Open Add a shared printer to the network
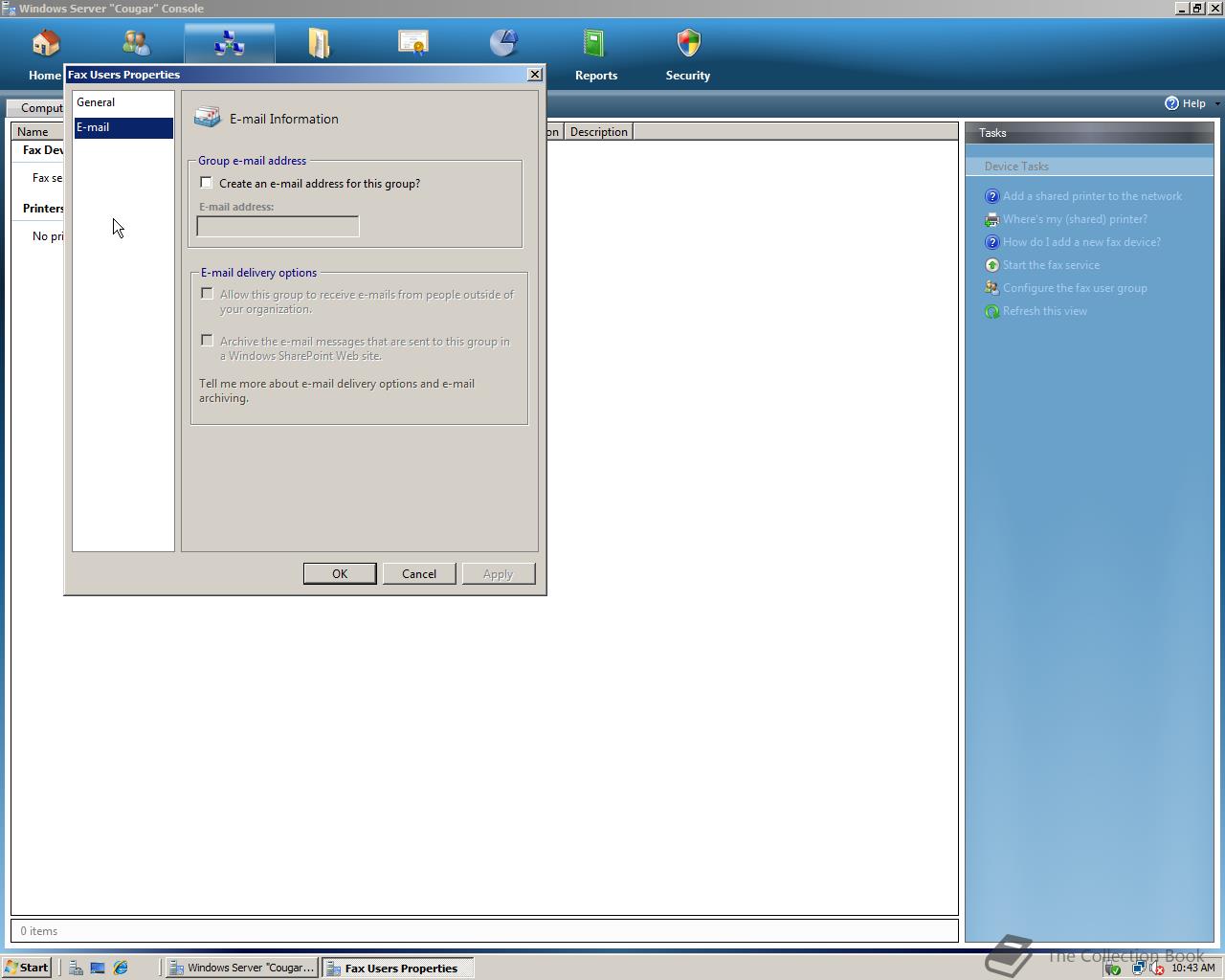This screenshot has height=980, width=1225. tap(1092, 196)
